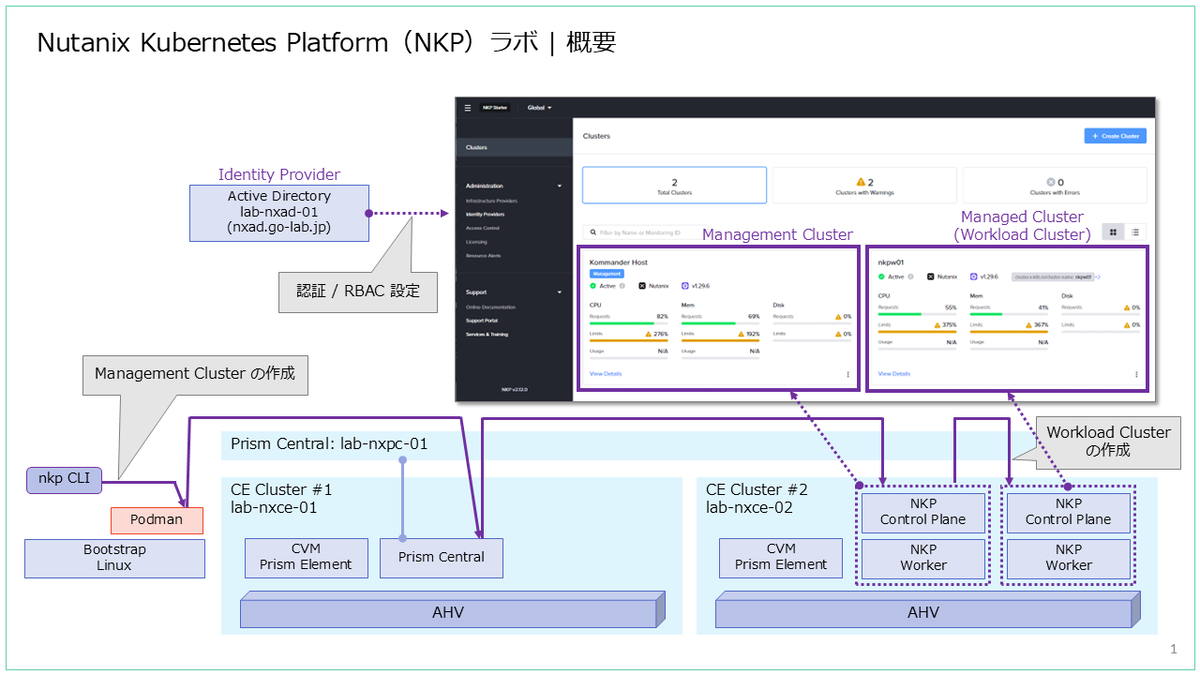Click error icon in Clusters with Errors
Screen dimensions: 1200x675
click(1050, 182)
